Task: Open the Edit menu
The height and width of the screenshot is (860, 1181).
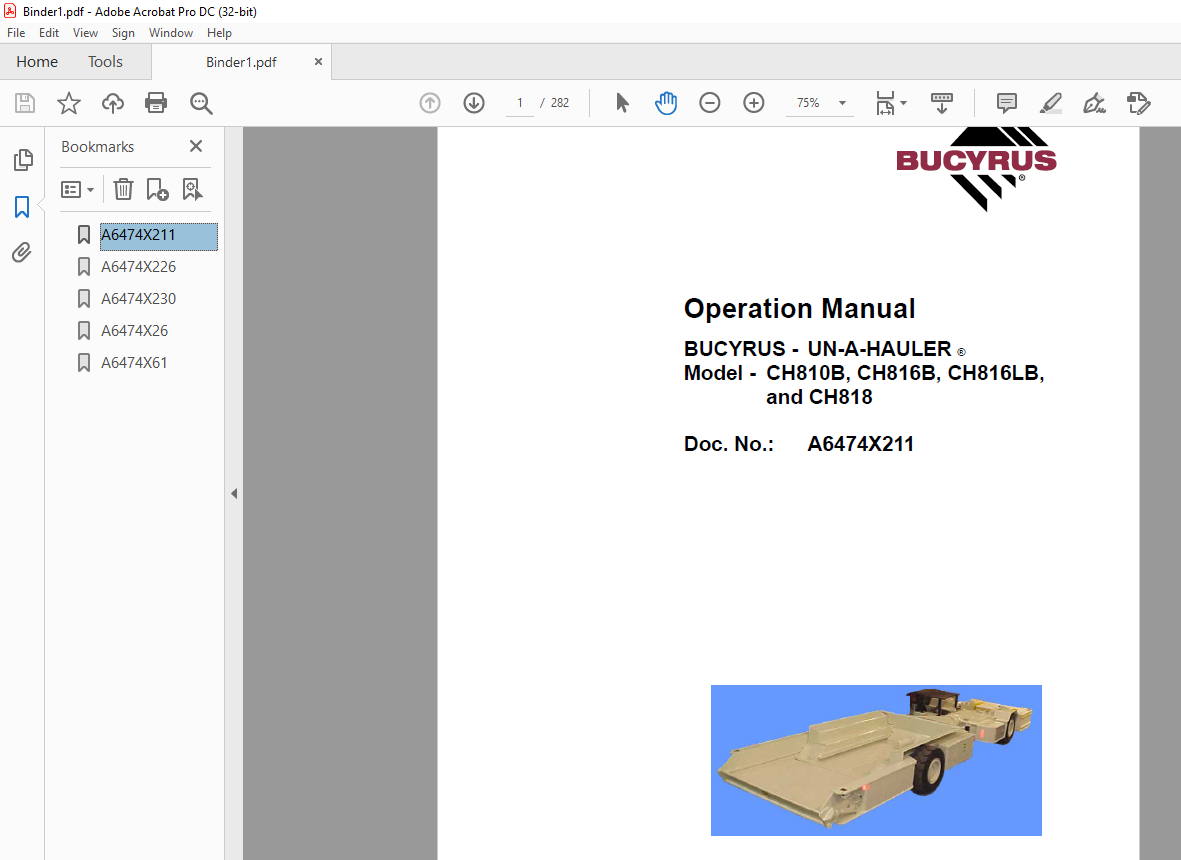Action: pyautogui.click(x=49, y=33)
